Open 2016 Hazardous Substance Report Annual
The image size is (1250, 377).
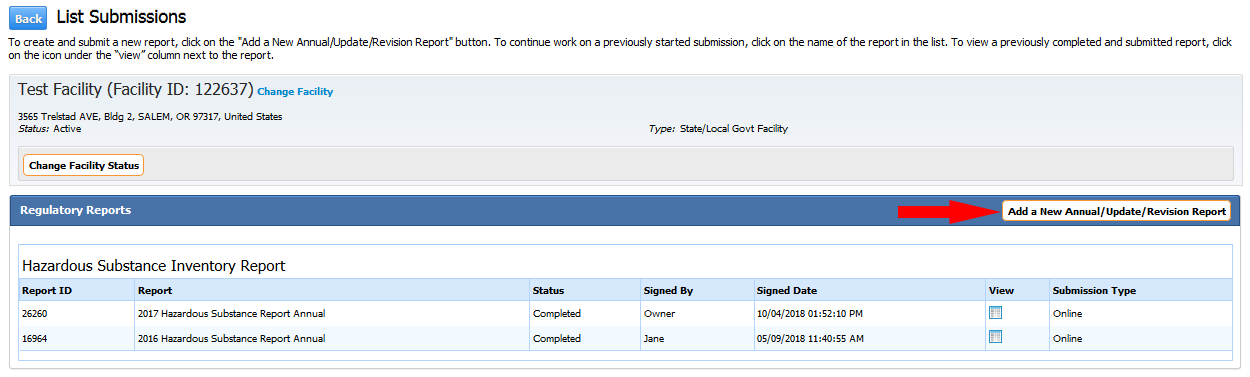(x=232, y=338)
